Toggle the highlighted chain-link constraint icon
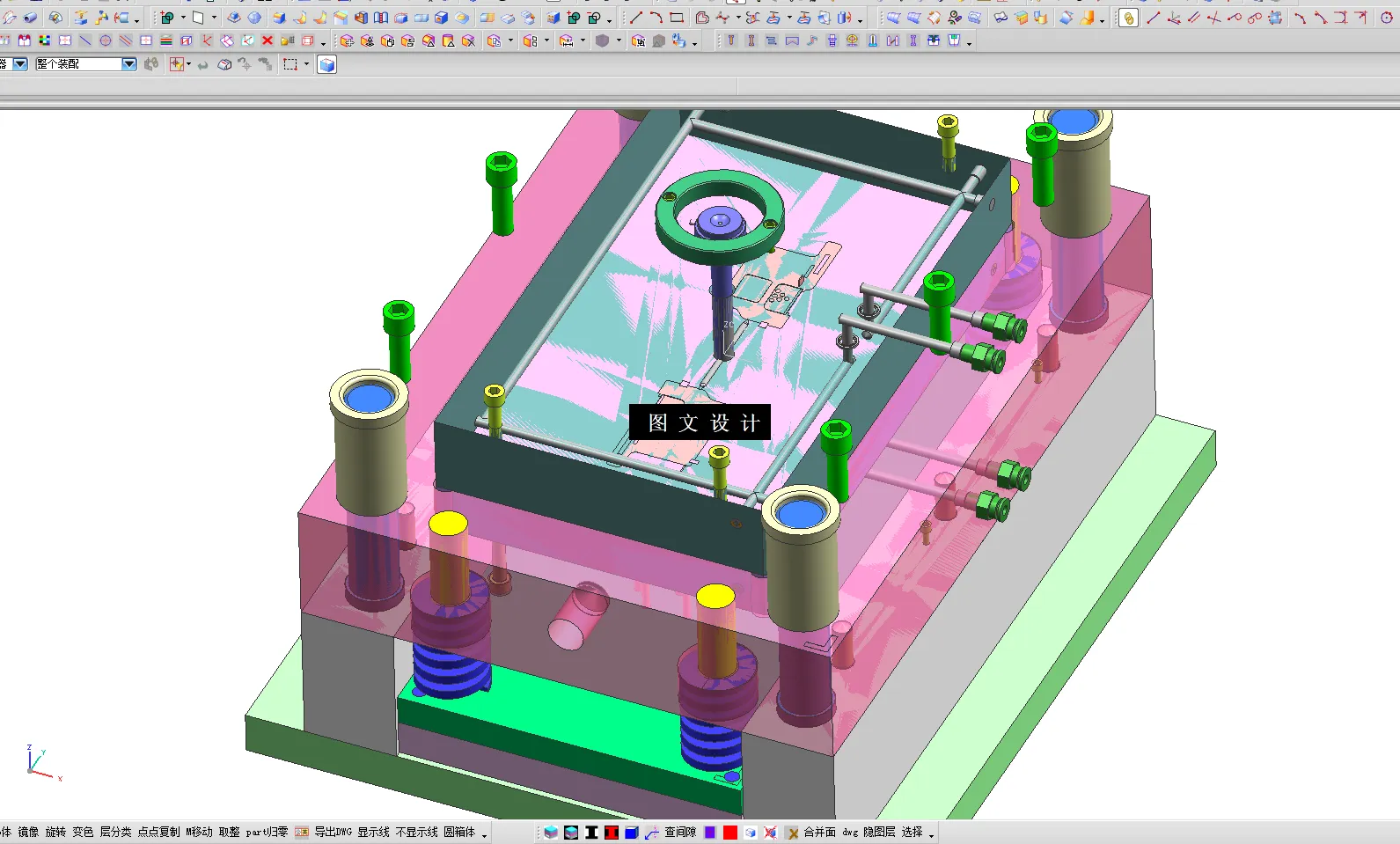Image resolution: width=1400 pixels, height=844 pixels. coord(1128,18)
